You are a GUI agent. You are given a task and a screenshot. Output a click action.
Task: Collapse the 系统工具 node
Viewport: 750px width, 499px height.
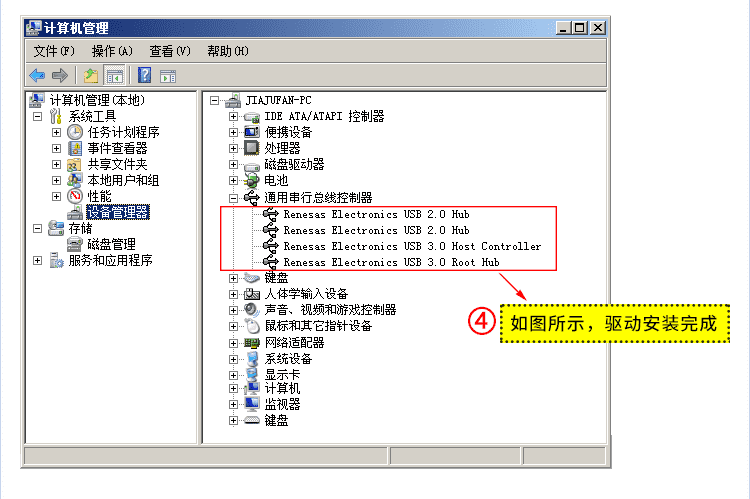(x=37, y=116)
